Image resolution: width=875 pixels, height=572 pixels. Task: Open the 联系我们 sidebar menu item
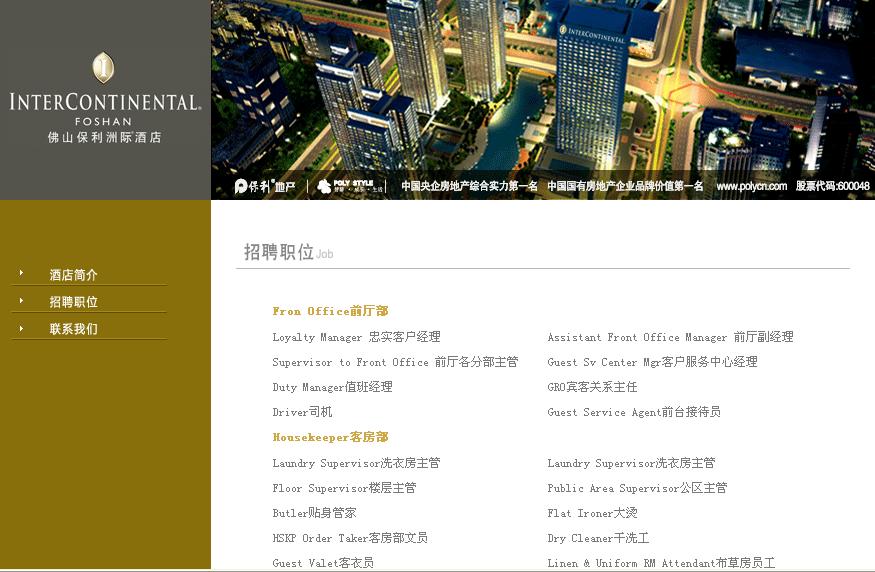click(73, 329)
